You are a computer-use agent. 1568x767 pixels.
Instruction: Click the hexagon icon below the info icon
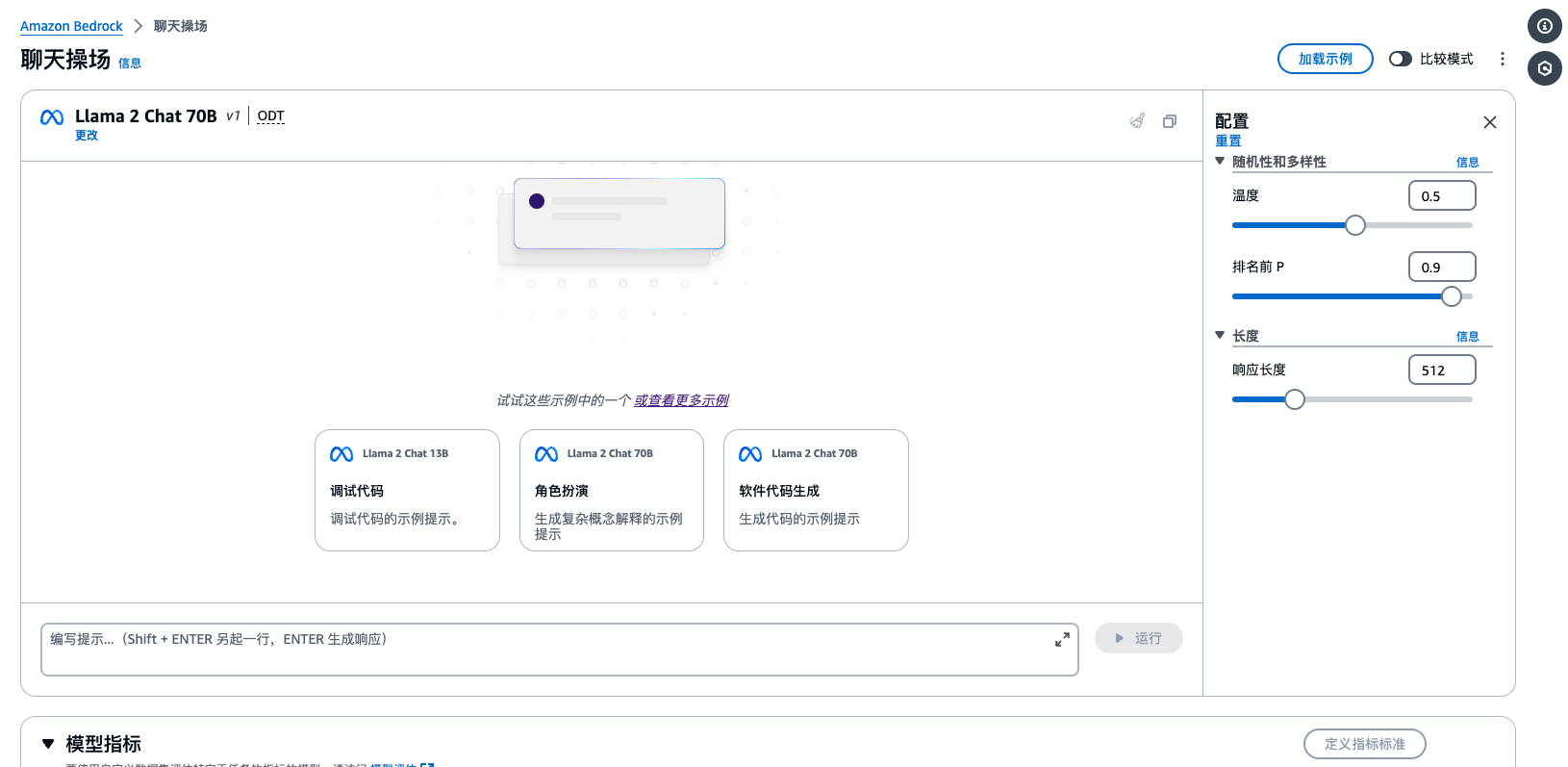point(1544,68)
